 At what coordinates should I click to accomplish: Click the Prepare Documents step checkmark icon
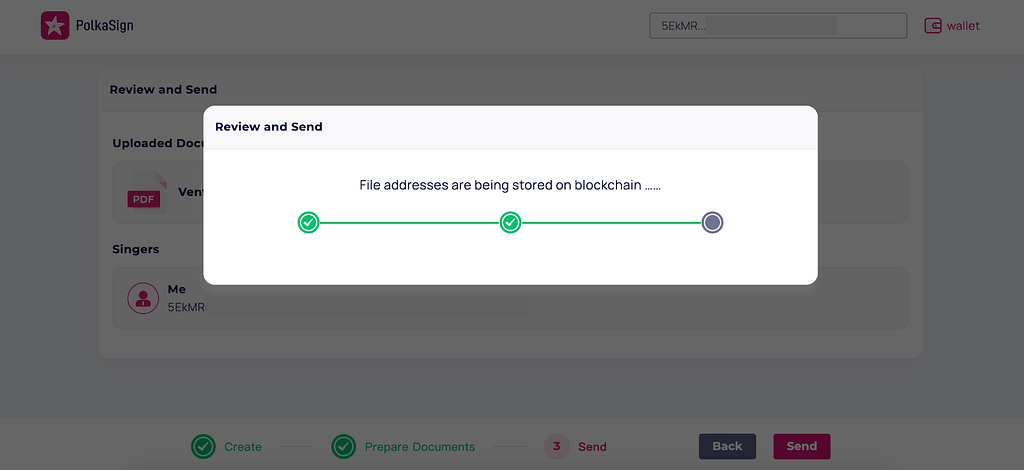coord(344,446)
